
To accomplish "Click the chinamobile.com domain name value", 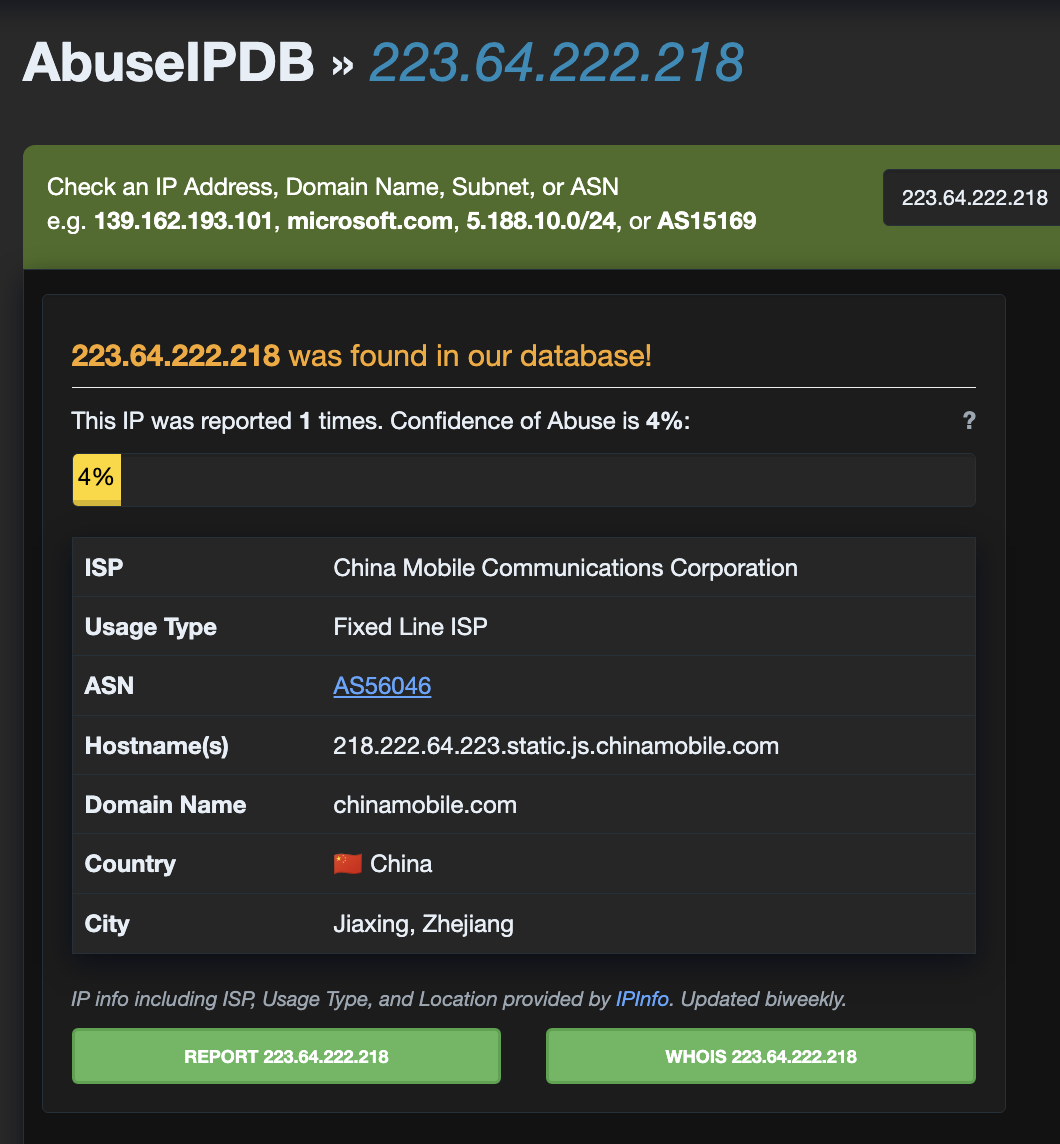I will (425, 805).
